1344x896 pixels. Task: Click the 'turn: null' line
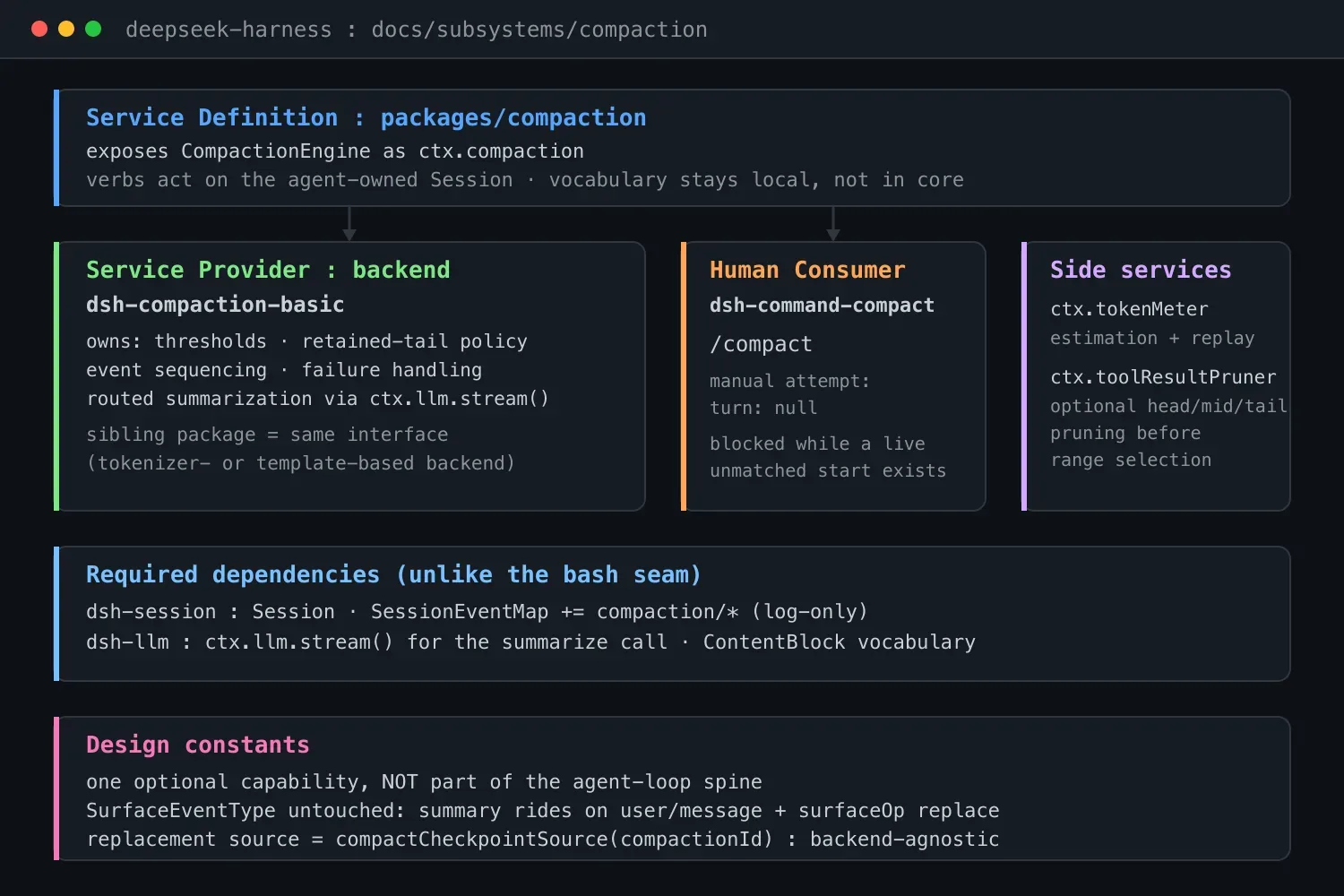click(x=763, y=408)
